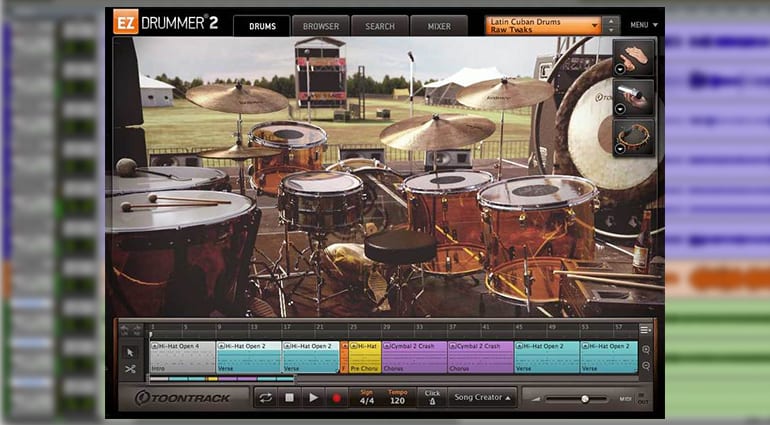Expand the hand clap slot dropdown arrow

(x=620, y=70)
